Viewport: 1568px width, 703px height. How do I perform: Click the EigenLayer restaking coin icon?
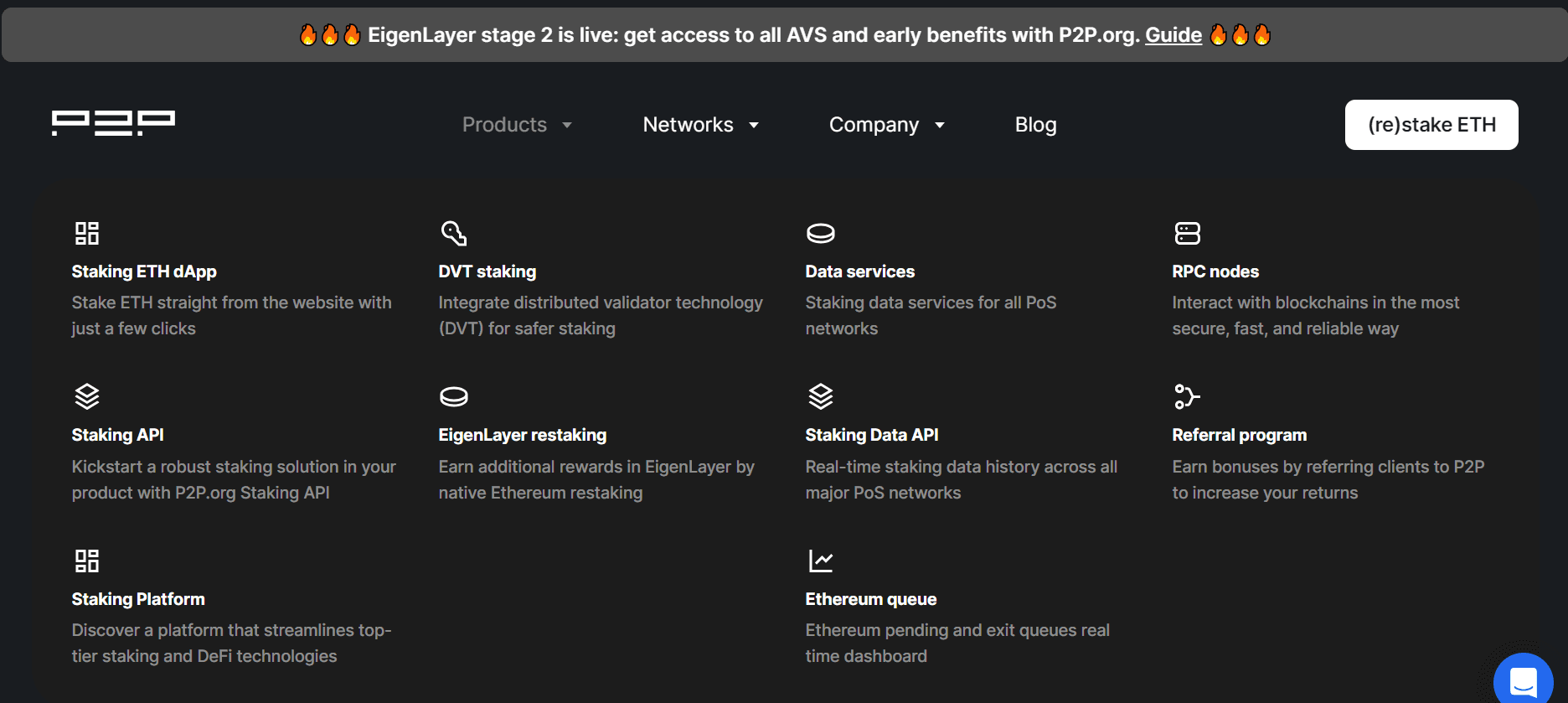tap(453, 396)
